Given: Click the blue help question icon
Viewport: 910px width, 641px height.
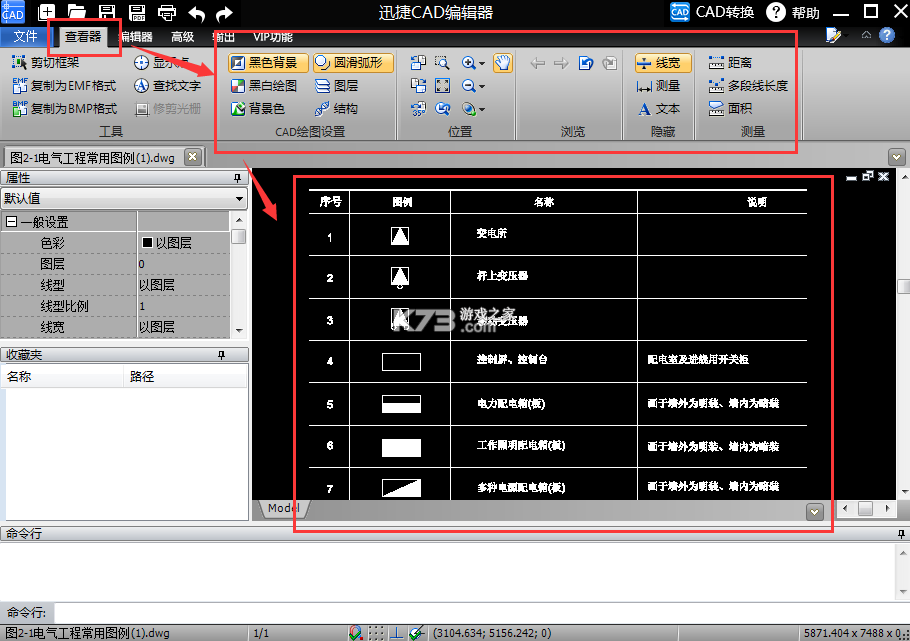Looking at the screenshot, I should point(887,35).
